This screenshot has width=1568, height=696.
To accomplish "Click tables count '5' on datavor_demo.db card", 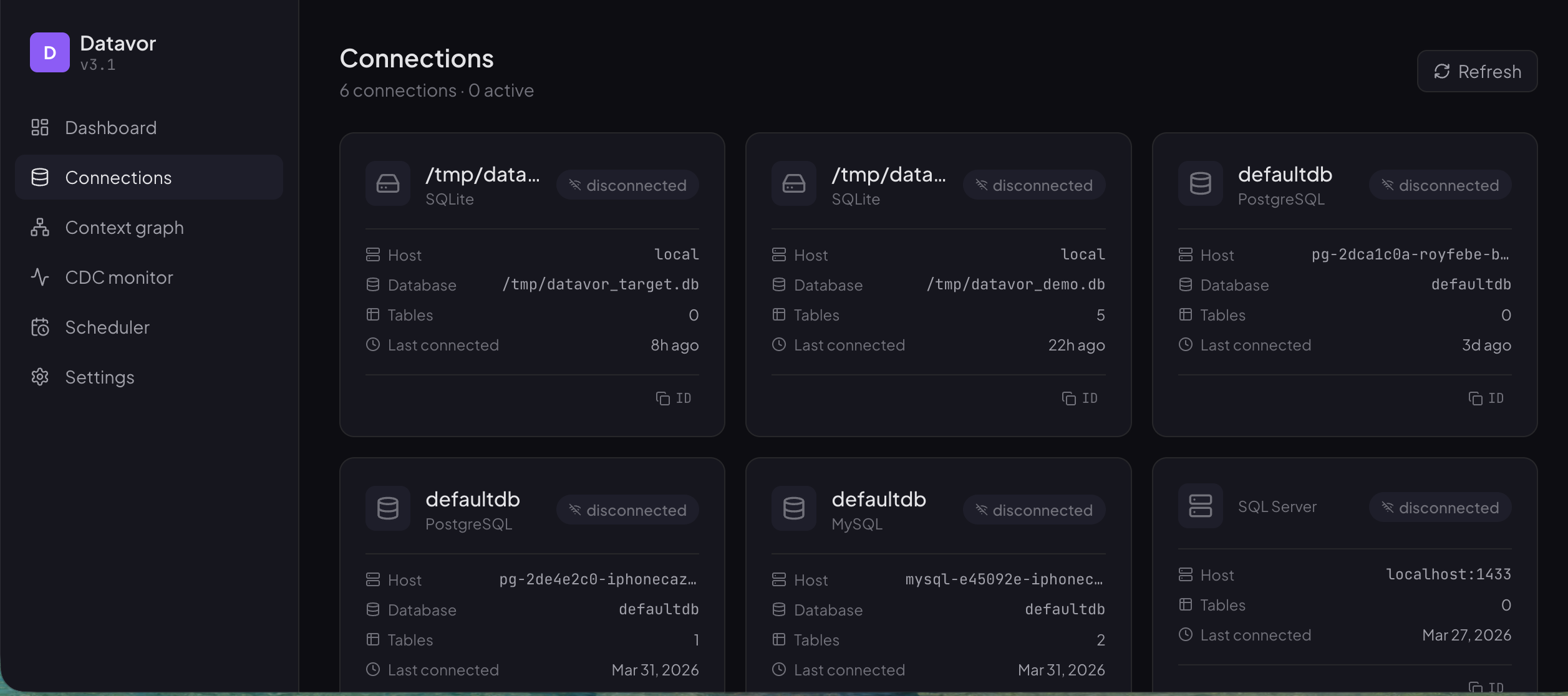I will click(x=1101, y=315).
